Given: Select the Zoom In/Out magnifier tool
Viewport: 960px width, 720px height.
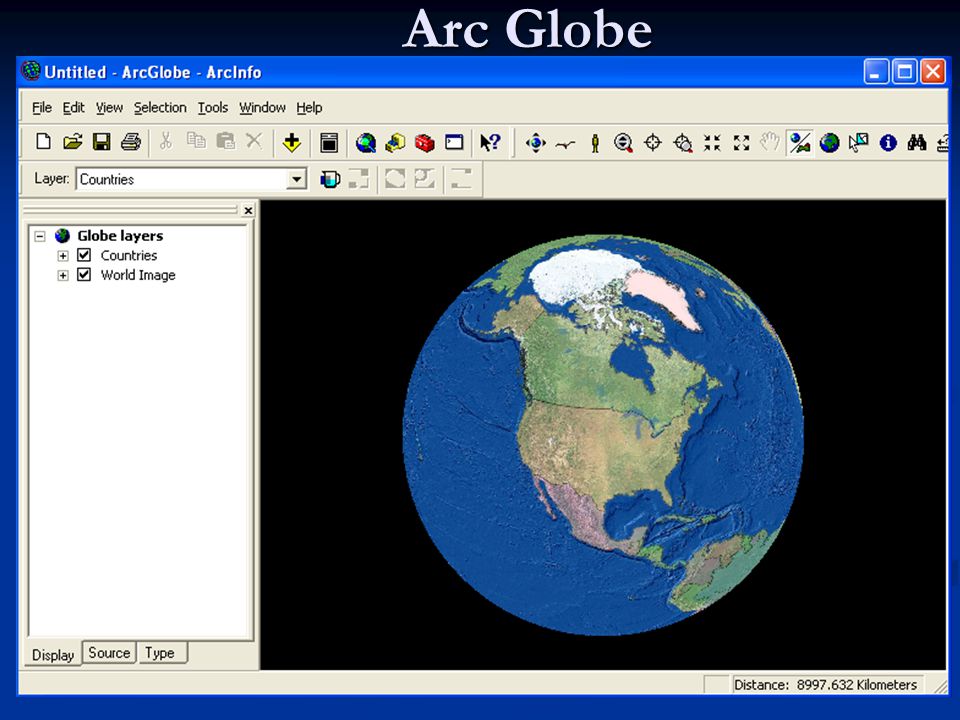Looking at the screenshot, I should click(623, 143).
